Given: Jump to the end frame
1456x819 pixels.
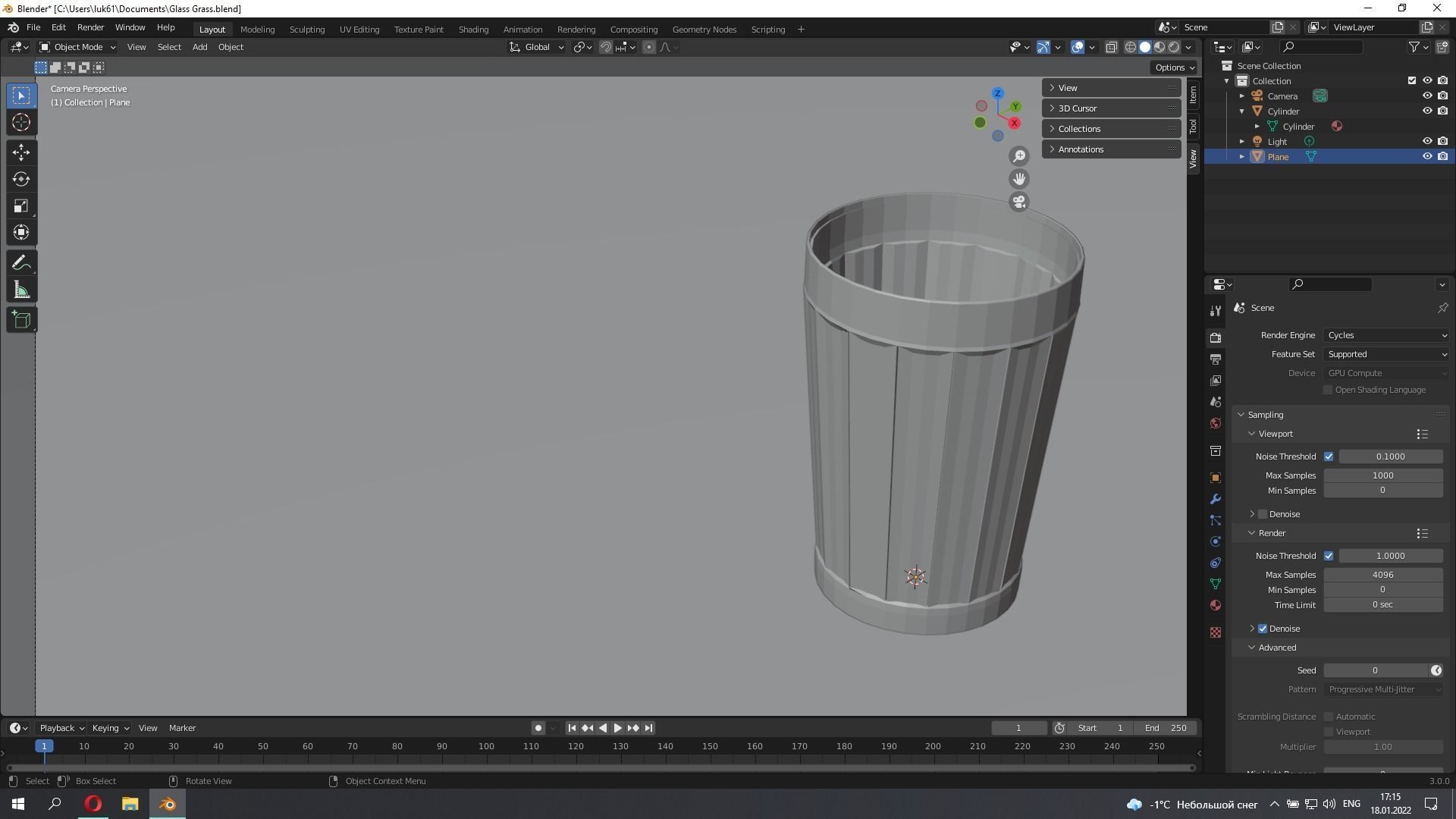Looking at the screenshot, I should 648,728.
